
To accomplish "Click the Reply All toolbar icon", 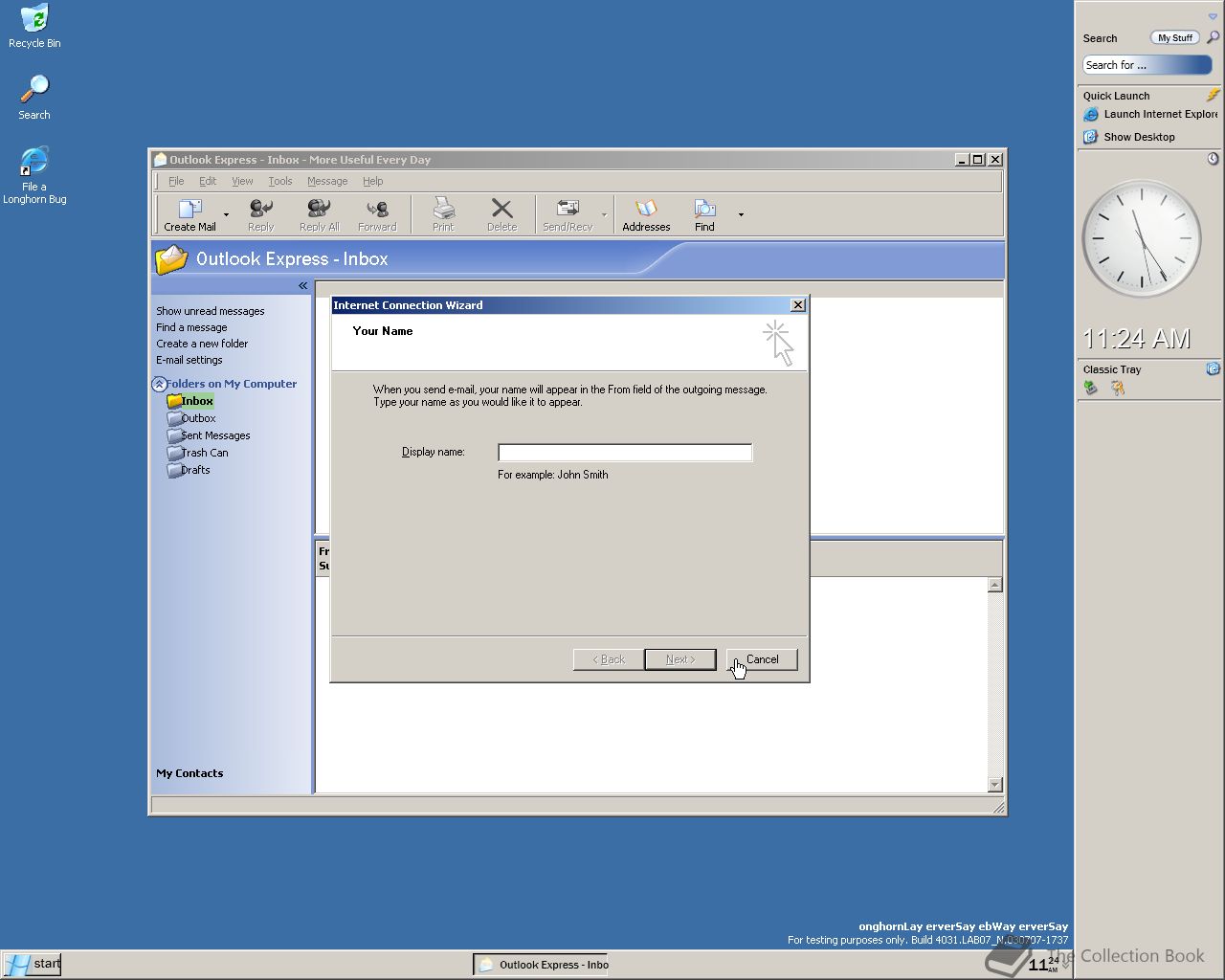I will coord(319,215).
